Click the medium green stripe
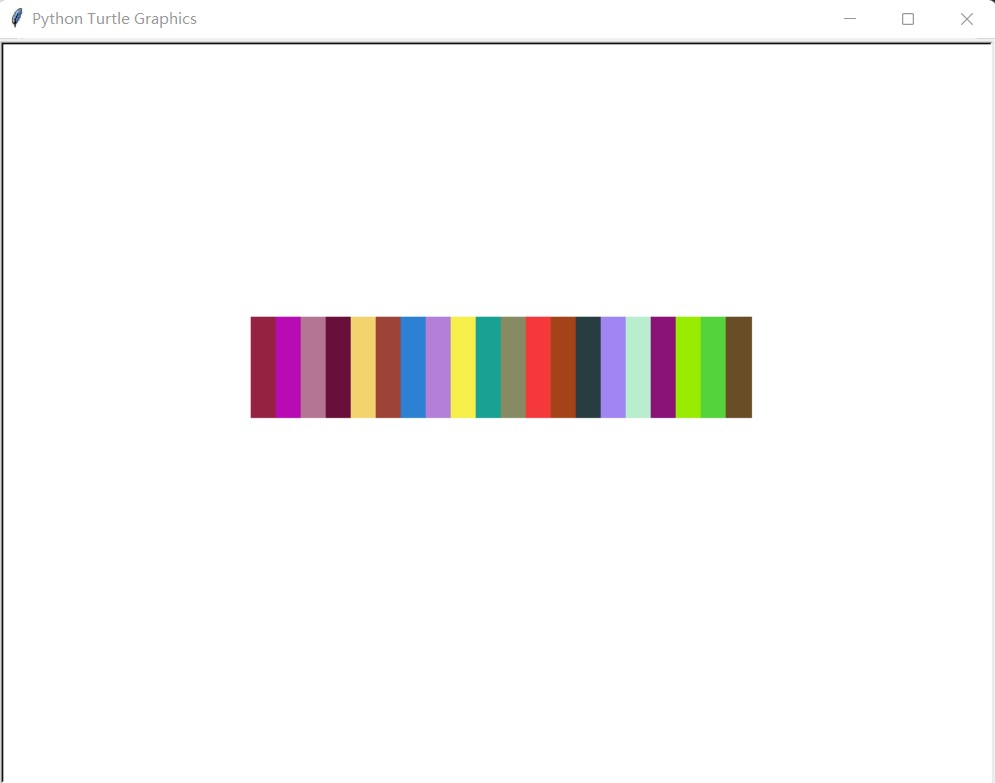The width and height of the screenshot is (995, 783). coord(713,367)
